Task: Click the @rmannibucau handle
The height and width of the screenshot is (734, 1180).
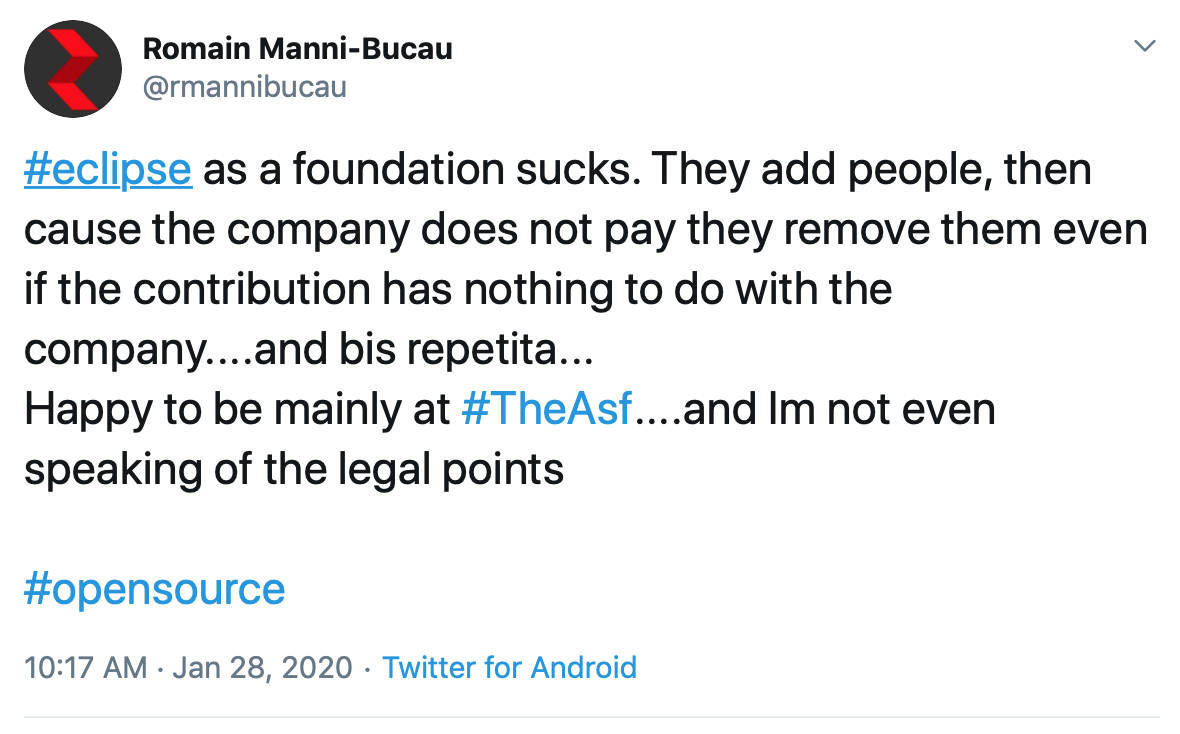Action: tap(244, 87)
